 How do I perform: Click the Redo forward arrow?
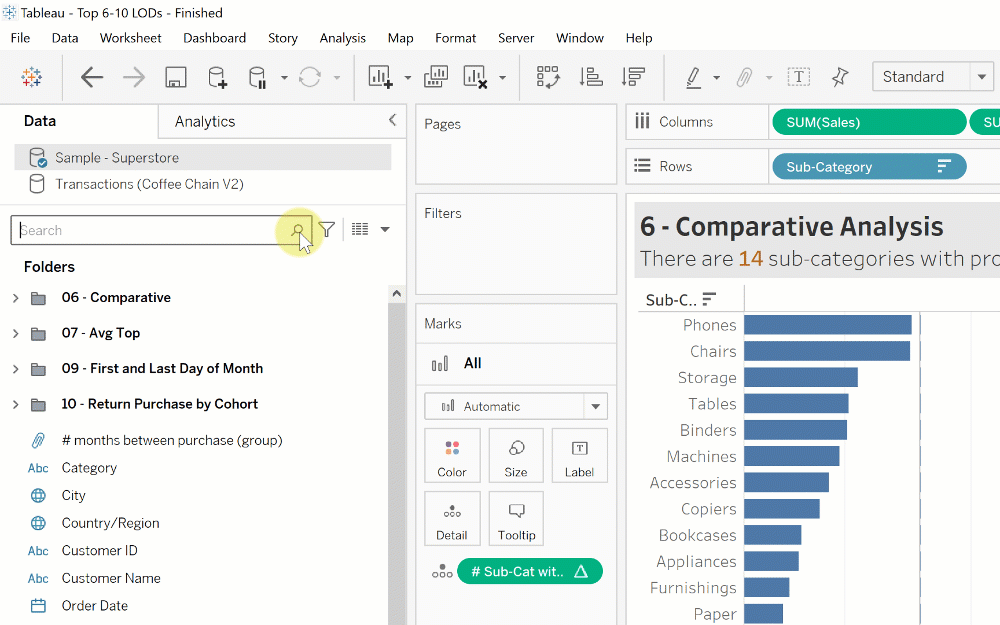click(133, 77)
